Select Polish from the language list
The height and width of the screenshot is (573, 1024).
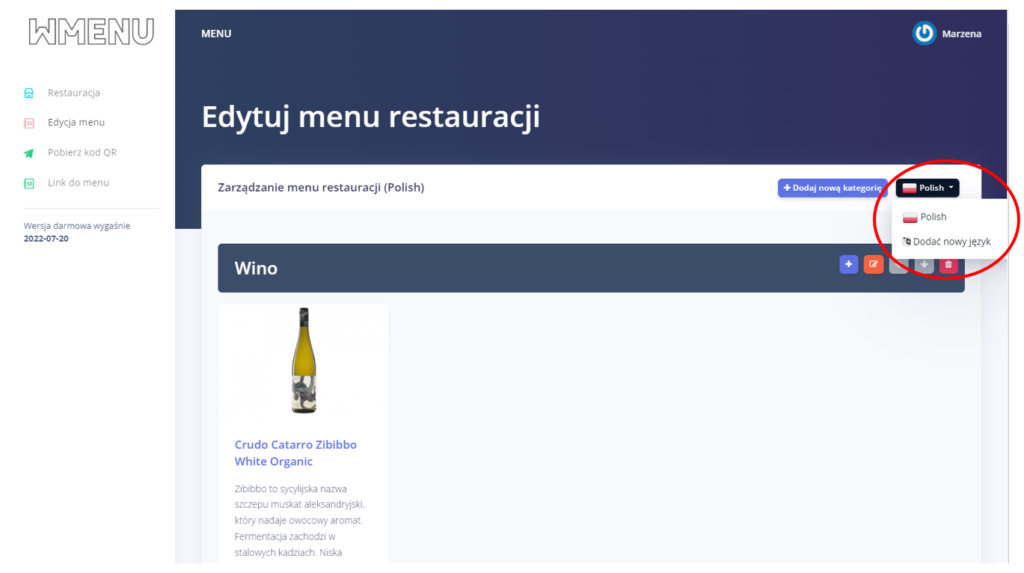[x=932, y=217]
